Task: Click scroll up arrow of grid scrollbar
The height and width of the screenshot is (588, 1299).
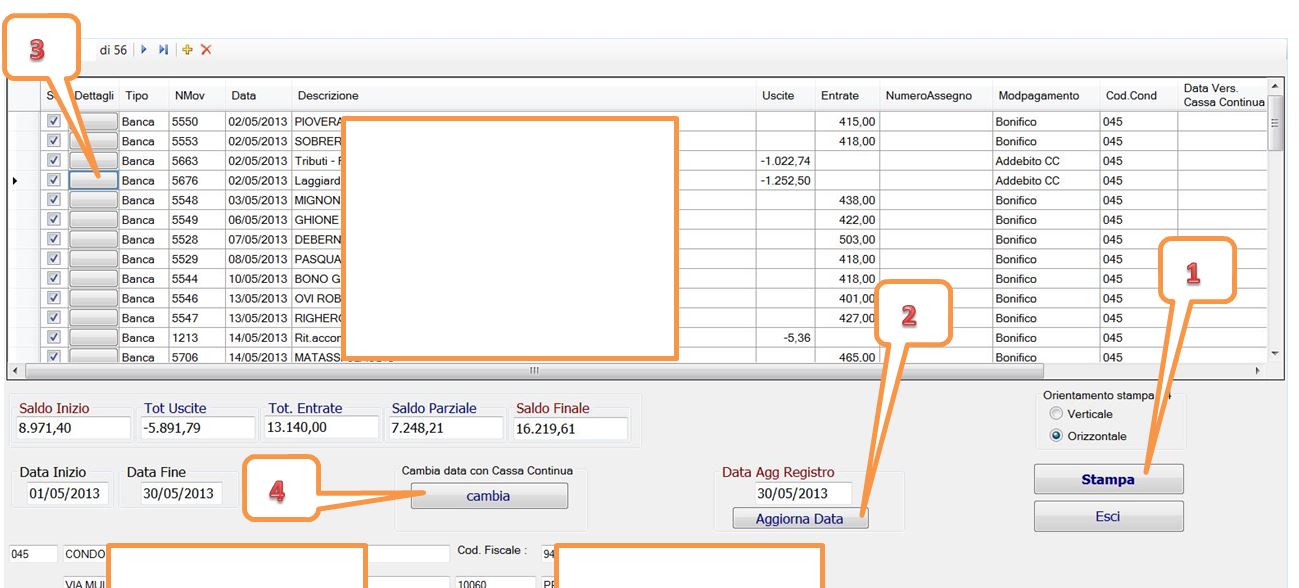Action: click(1274, 87)
